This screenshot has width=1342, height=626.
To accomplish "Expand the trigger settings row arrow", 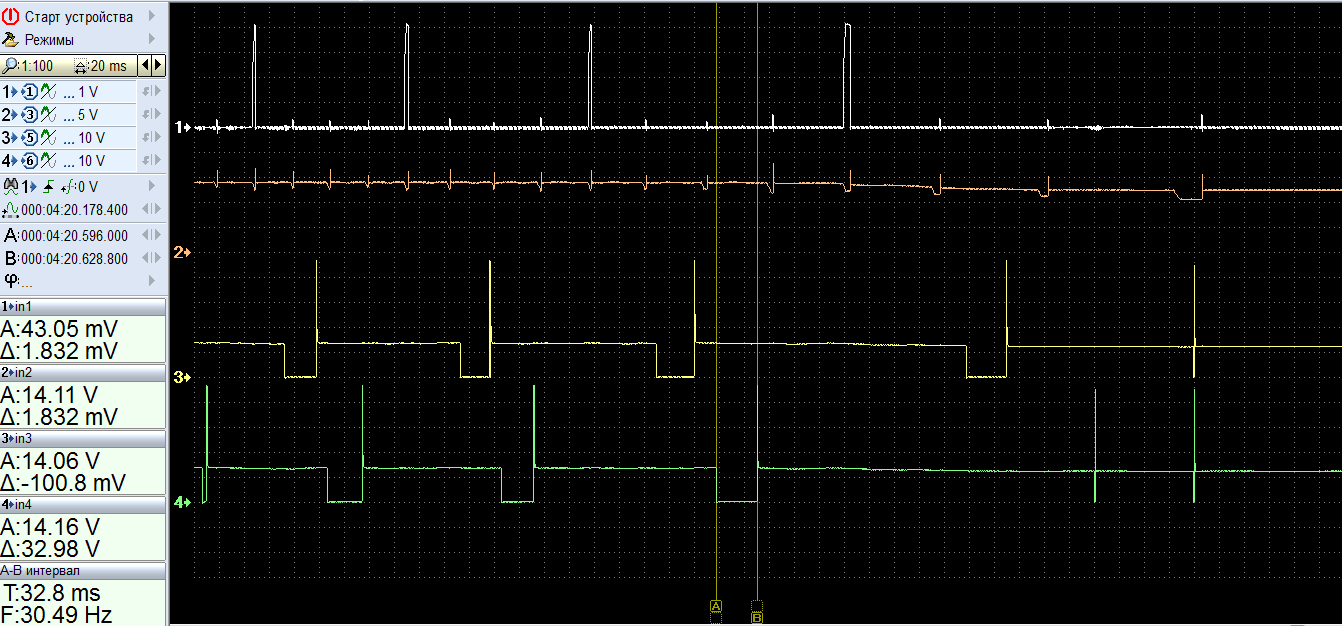I will (152, 186).
